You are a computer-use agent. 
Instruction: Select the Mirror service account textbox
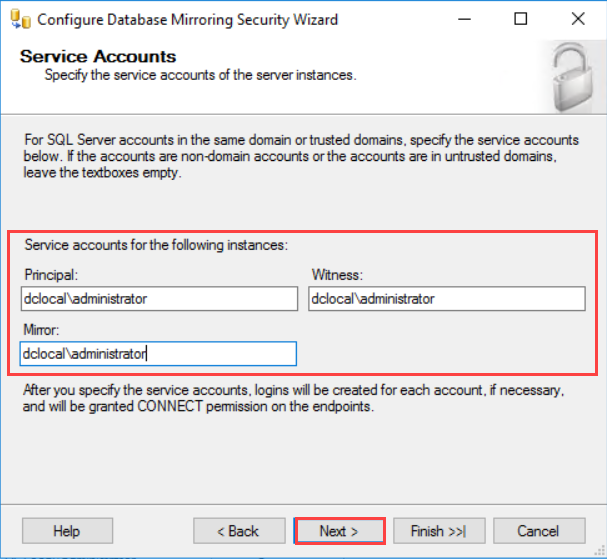pyautogui.click(x=158, y=353)
